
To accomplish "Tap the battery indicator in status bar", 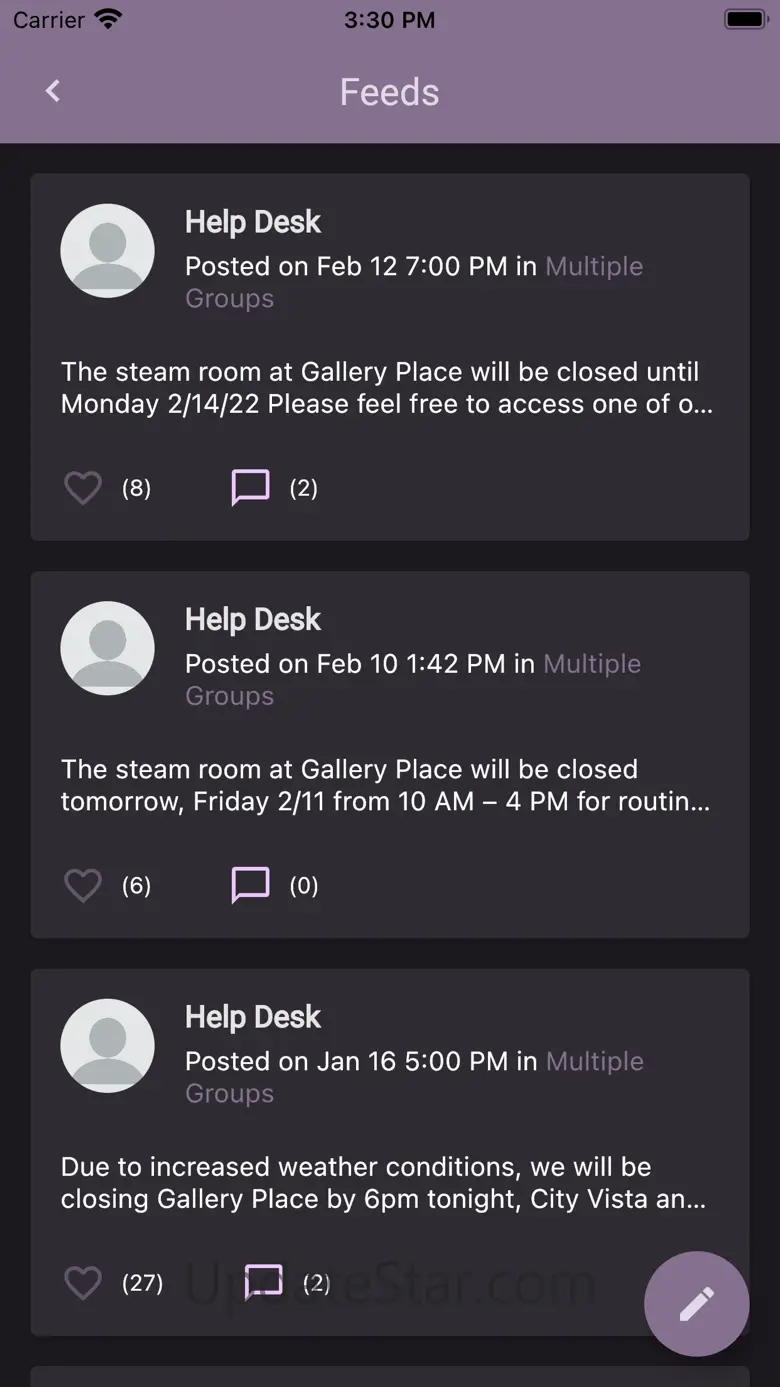I will coord(746,19).
